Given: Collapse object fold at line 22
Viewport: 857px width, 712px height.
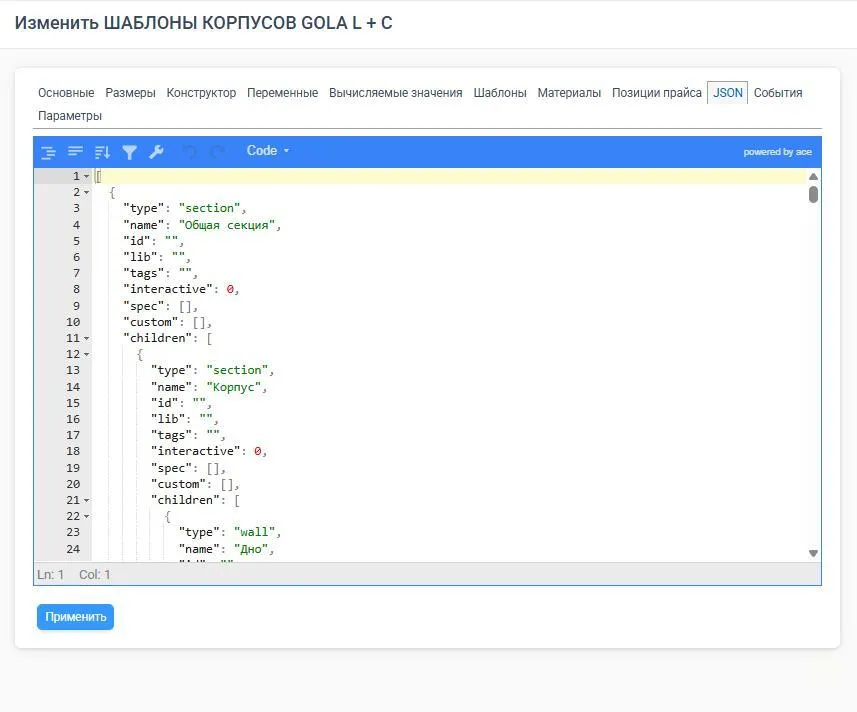Looking at the screenshot, I should pyautogui.click(x=86, y=516).
